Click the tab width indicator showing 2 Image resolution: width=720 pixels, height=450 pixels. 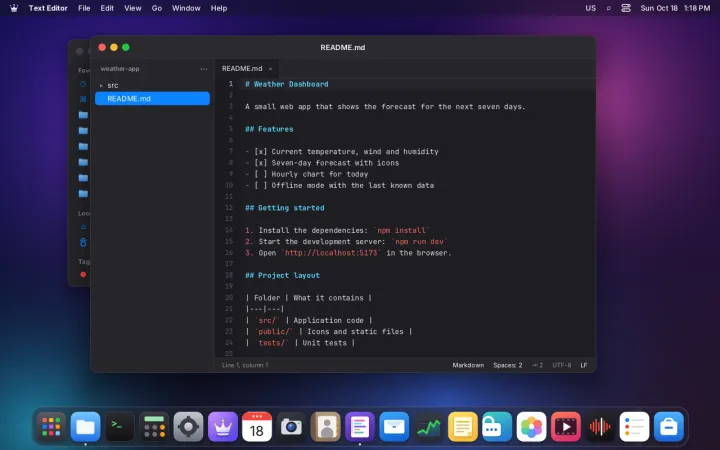(x=537, y=365)
